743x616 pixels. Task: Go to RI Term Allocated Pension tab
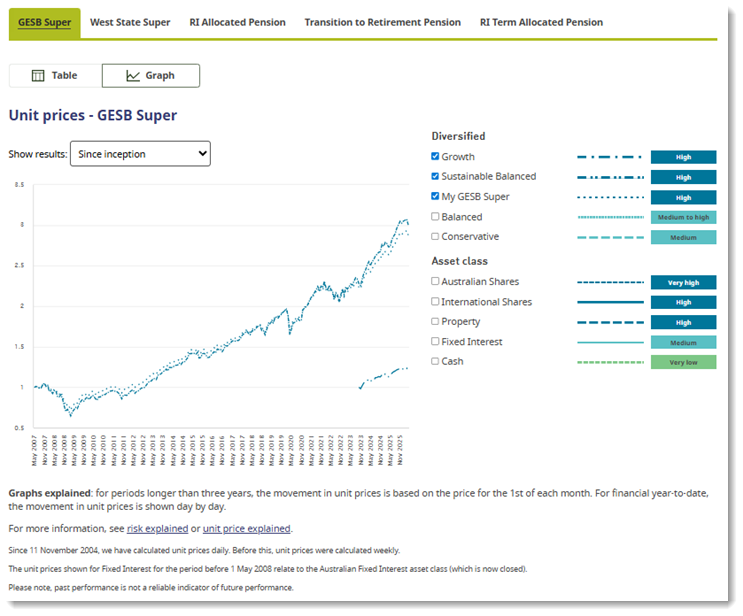click(x=541, y=22)
